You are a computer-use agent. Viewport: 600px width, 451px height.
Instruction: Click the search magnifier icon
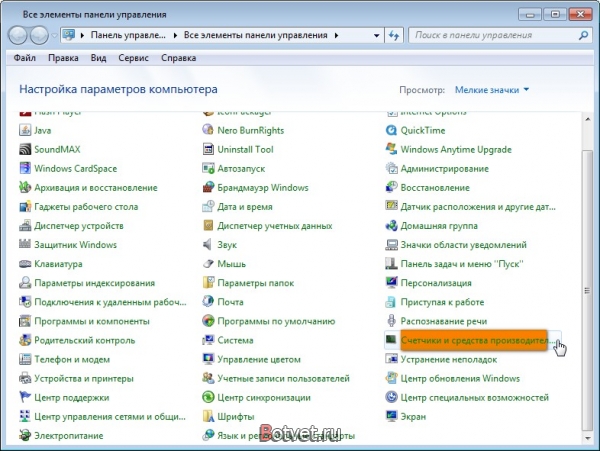[583, 35]
